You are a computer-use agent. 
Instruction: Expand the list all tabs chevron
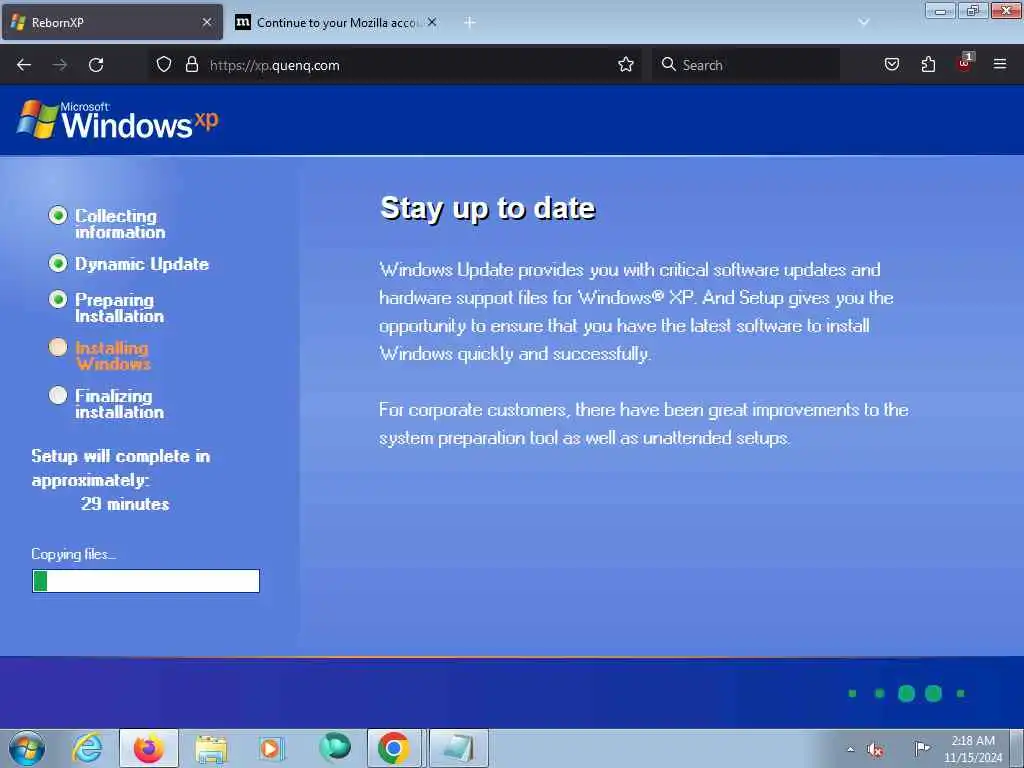pyautogui.click(x=863, y=22)
